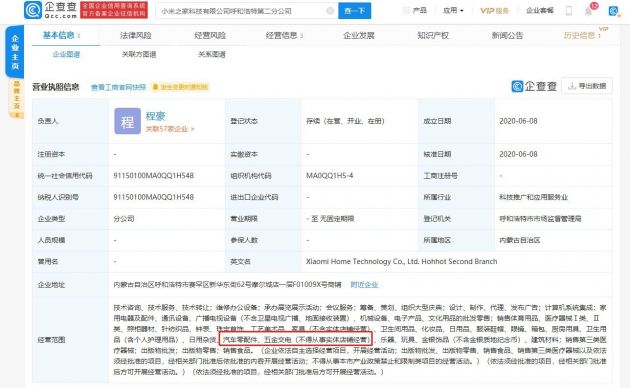Screen dimensions: 630x388
Task: Click the 导出数据 export button
Action: coord(587,86)
